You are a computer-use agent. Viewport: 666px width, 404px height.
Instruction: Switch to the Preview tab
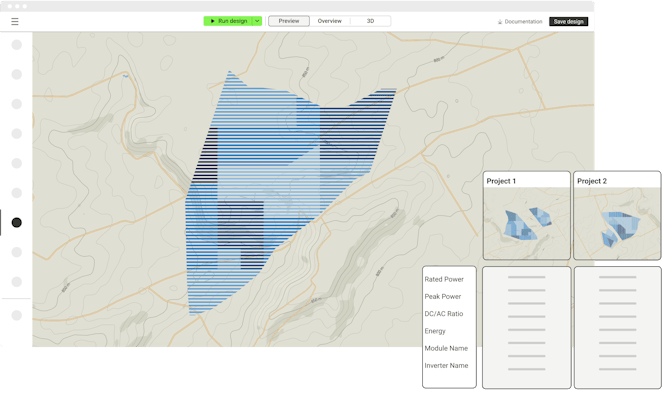tap(289, 21)
